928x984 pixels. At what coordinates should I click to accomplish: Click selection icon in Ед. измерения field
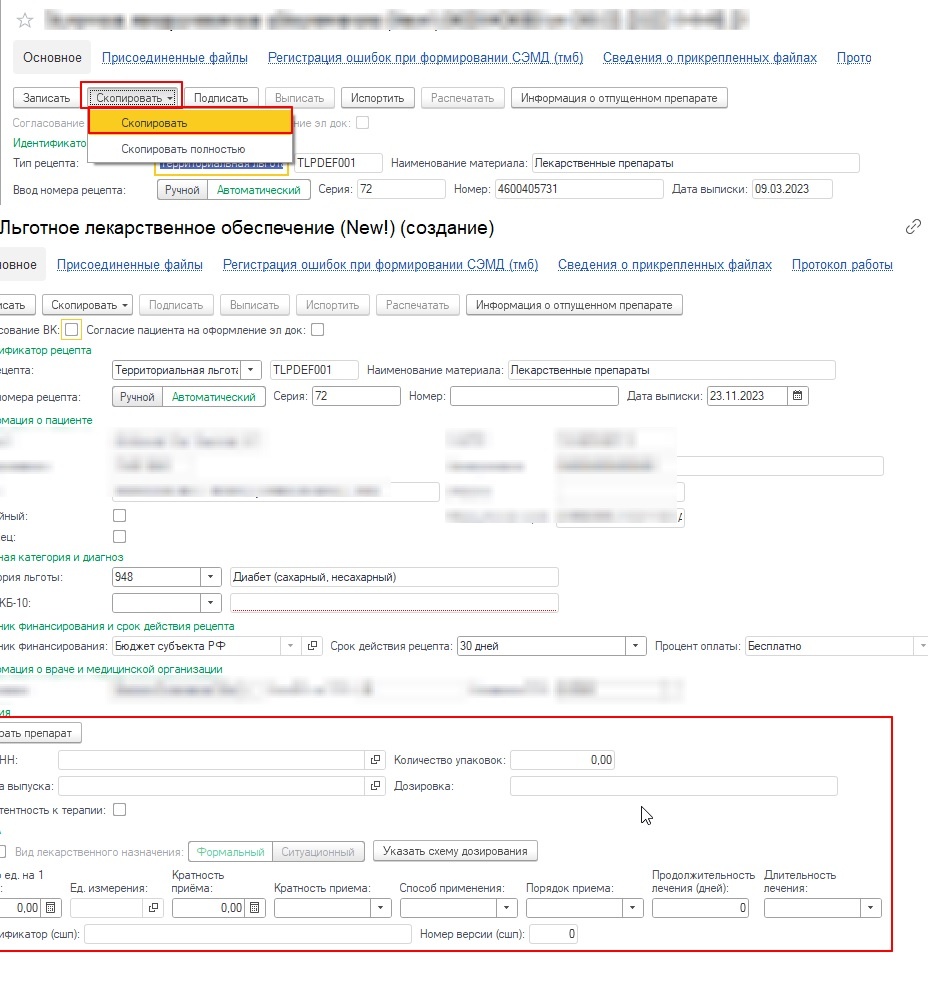point(153,908)
